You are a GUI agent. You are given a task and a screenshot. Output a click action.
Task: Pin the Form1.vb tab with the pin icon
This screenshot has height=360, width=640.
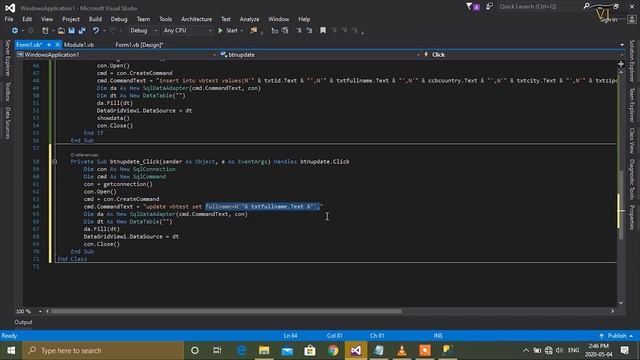[49, 45]
